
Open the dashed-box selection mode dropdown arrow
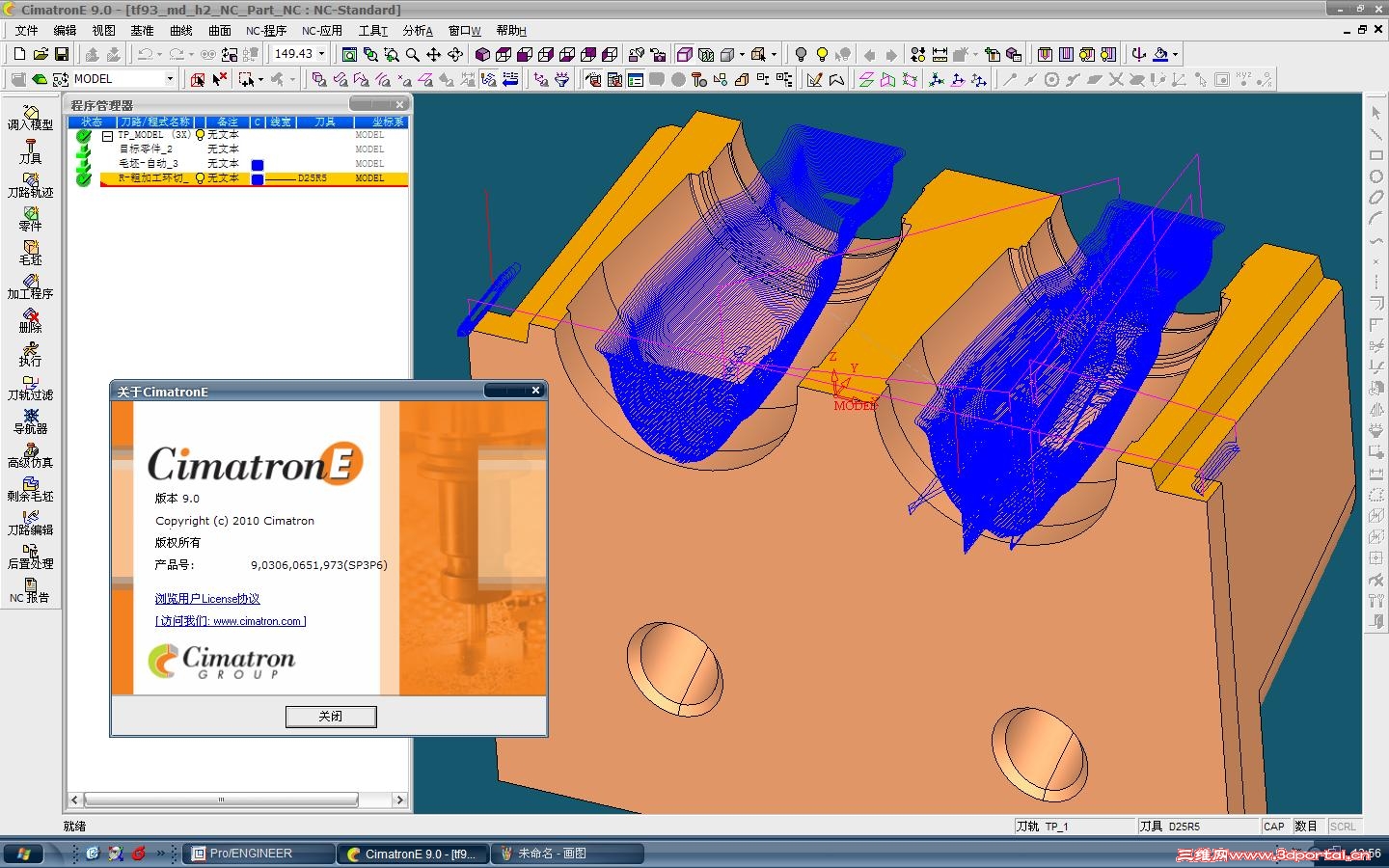click(260, 79)
